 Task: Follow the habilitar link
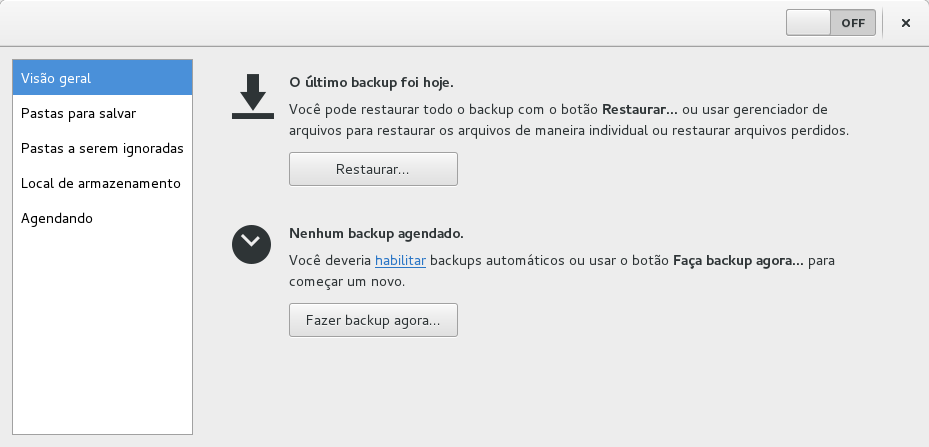click(x=400, y=261)
